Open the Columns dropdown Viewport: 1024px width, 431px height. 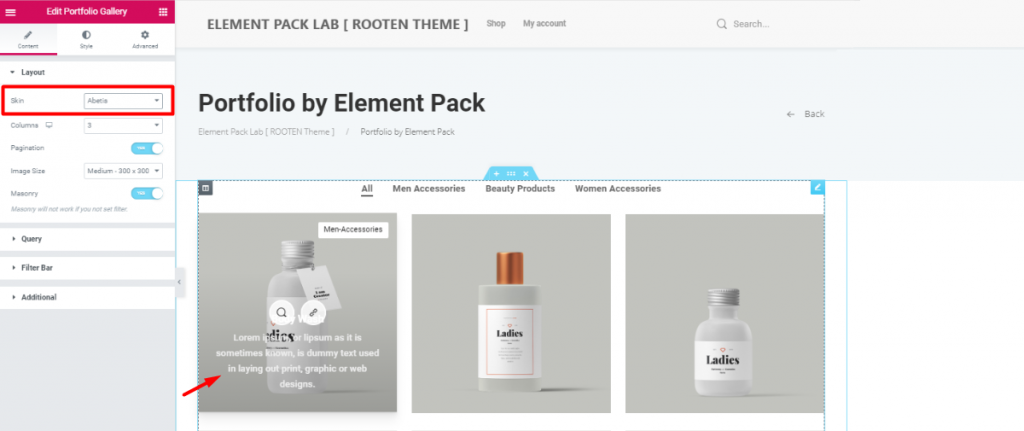pos(123,125)
